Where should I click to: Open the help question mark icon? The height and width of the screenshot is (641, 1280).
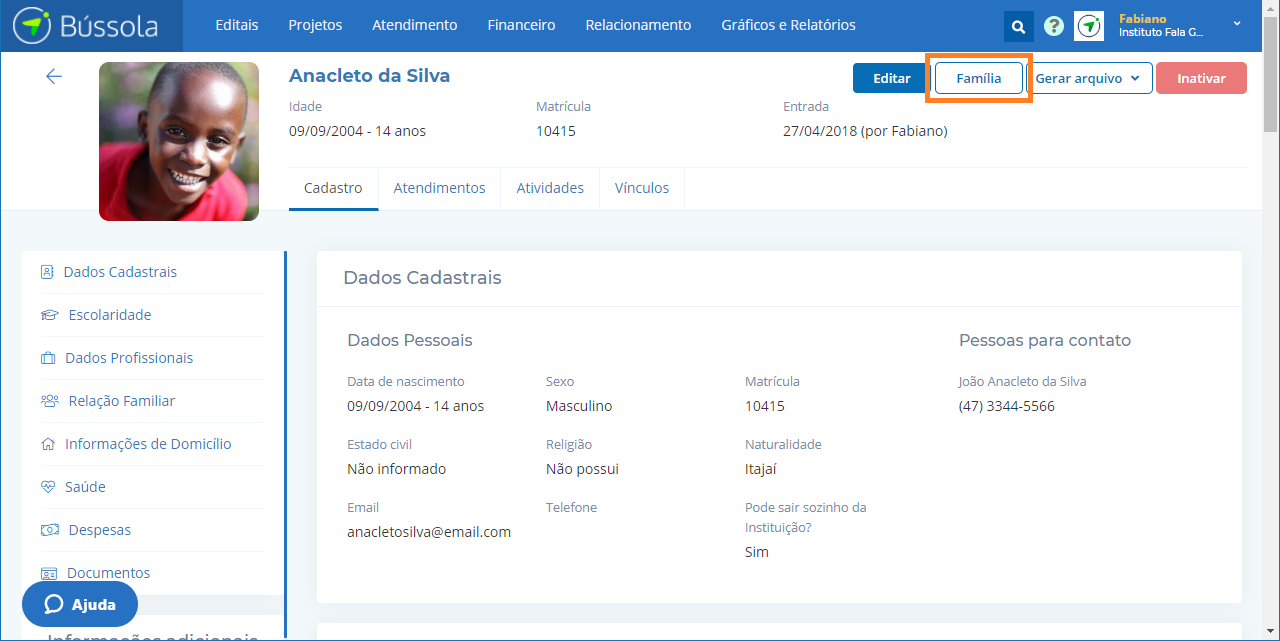coord(1053,26)
